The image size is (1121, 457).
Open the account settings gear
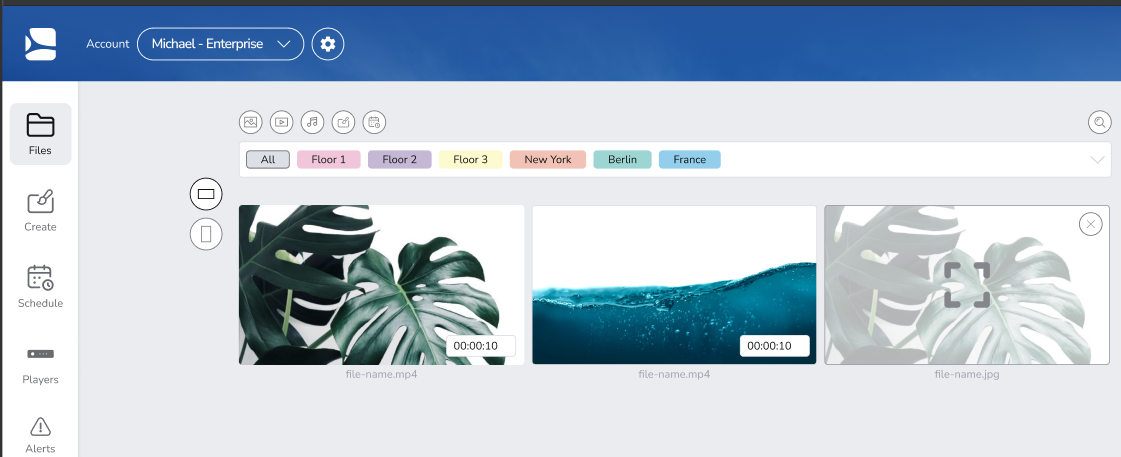[x=328, y=44]
